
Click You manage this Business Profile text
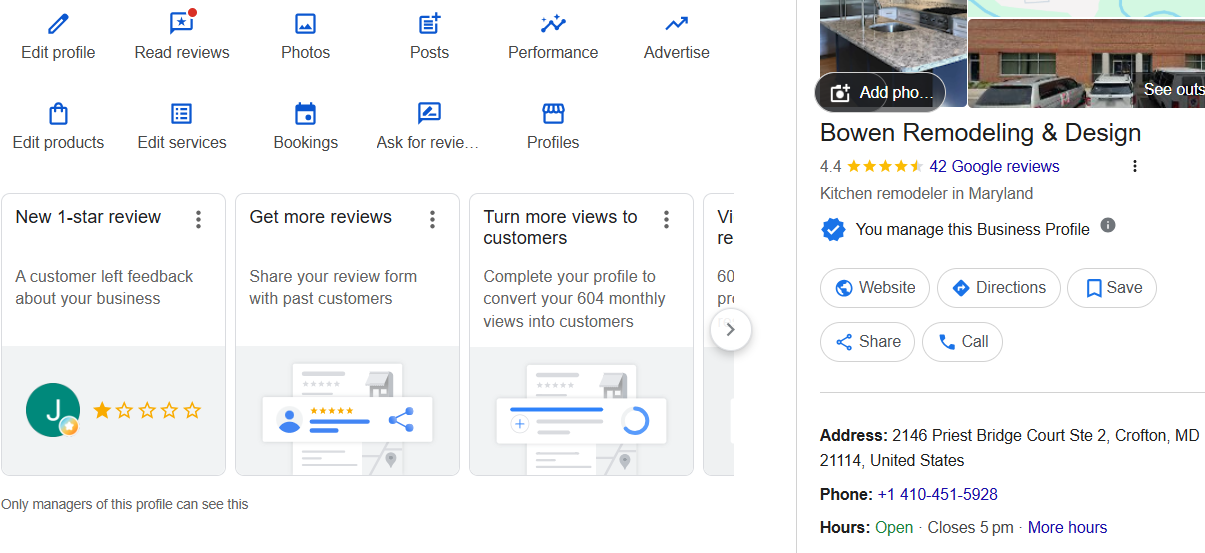[x=972, y=229]
